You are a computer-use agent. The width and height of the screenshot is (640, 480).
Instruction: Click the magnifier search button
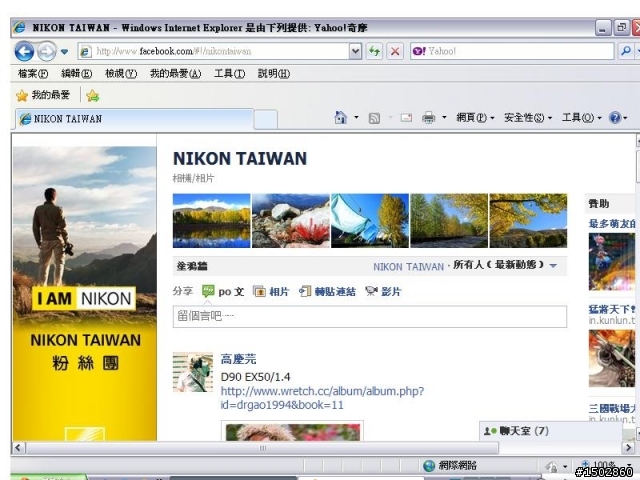click(626, 51)
